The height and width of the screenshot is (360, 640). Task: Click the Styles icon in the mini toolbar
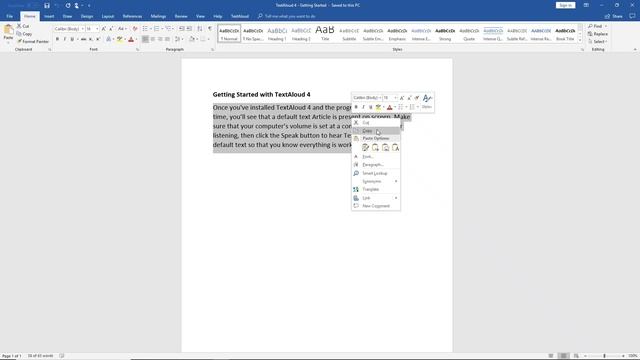(x=427, y=100)
